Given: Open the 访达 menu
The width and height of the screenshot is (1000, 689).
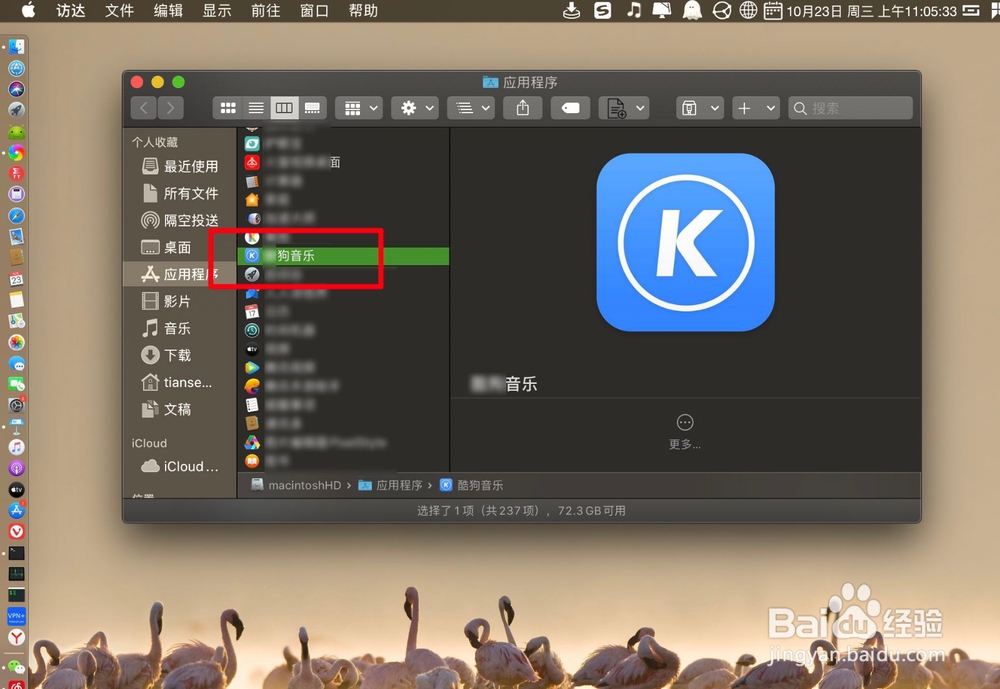Looking at the screenshot, I should pyautogui.click(x=70, y=11).
